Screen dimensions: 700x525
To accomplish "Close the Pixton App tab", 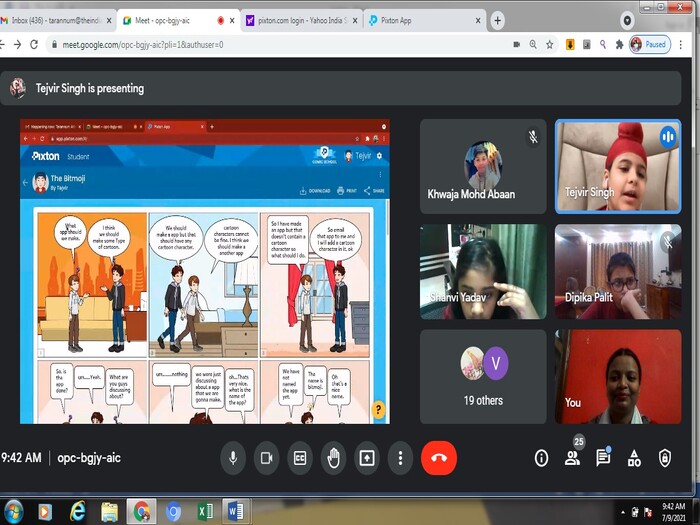I will 478,21.
